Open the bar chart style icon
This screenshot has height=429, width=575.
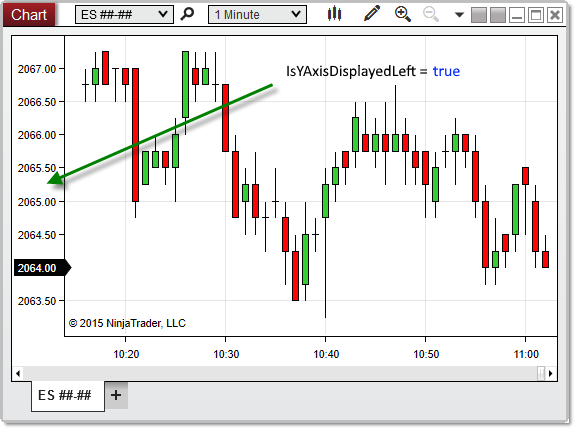coord(334,14)
